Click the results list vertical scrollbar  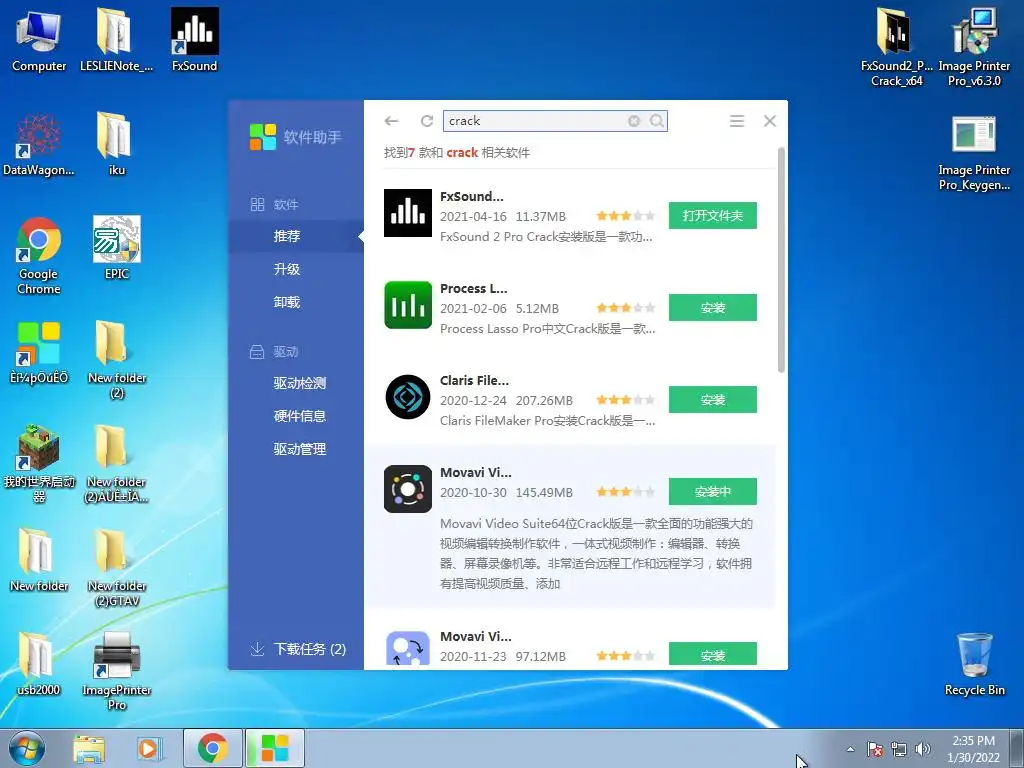pos(781,260)
